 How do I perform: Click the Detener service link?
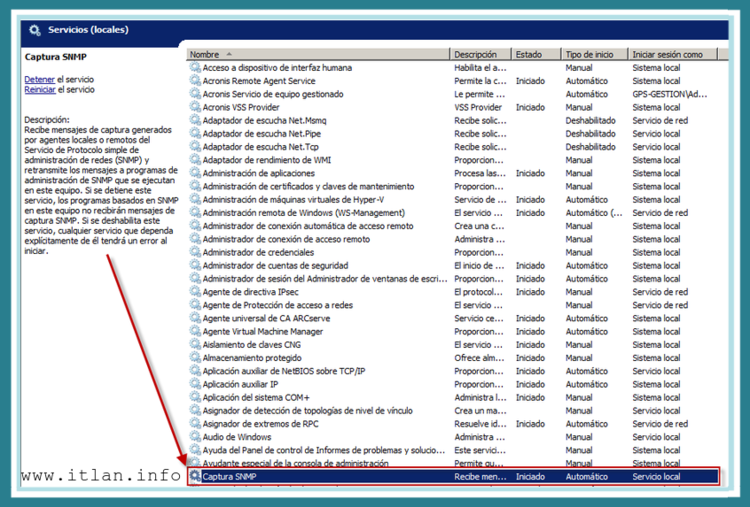(39, 79)
